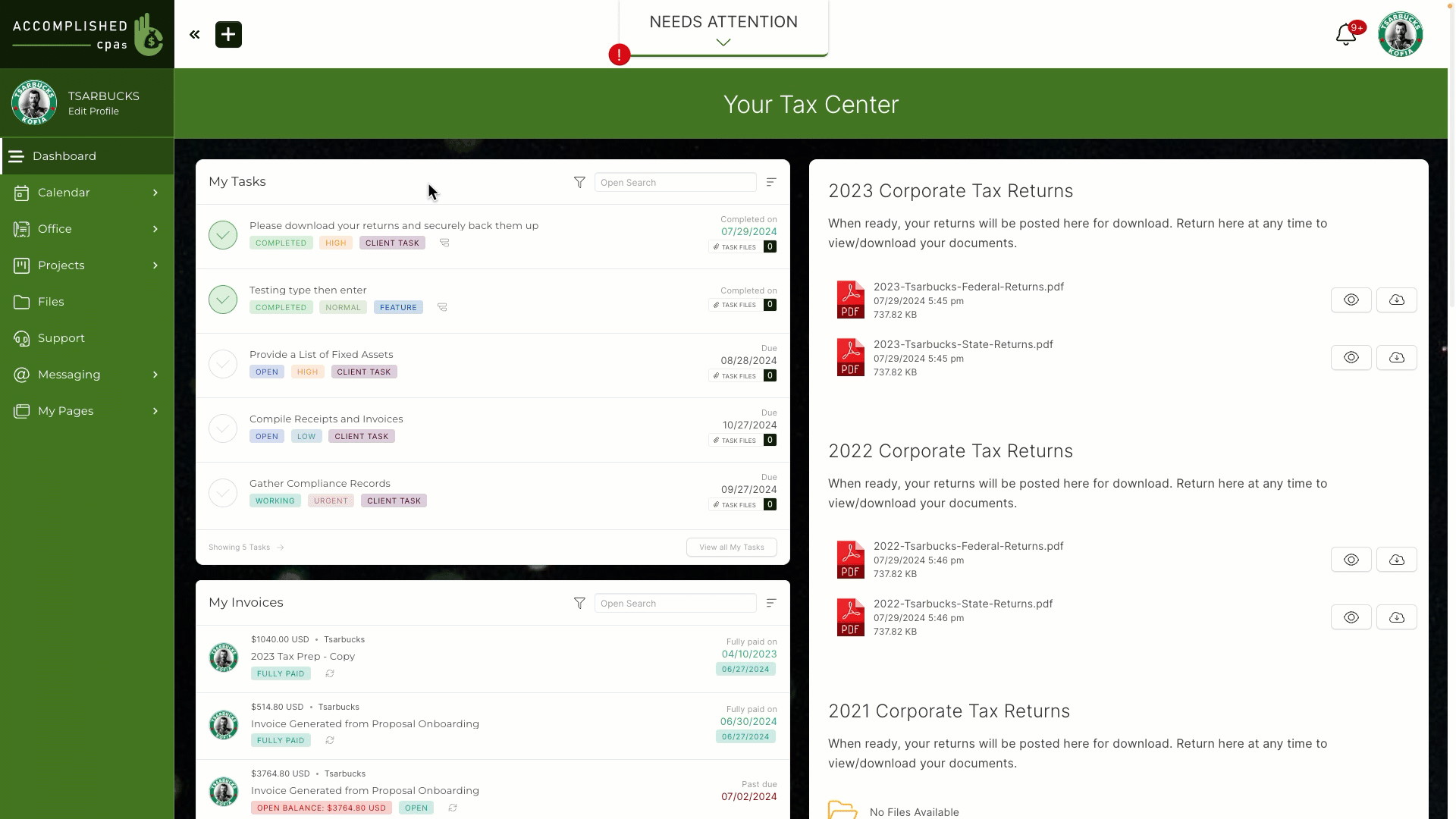Click the add new item plus icon
Image resolution: width=1456 pixels, height=819 pixels.
(x=228, y=34)
